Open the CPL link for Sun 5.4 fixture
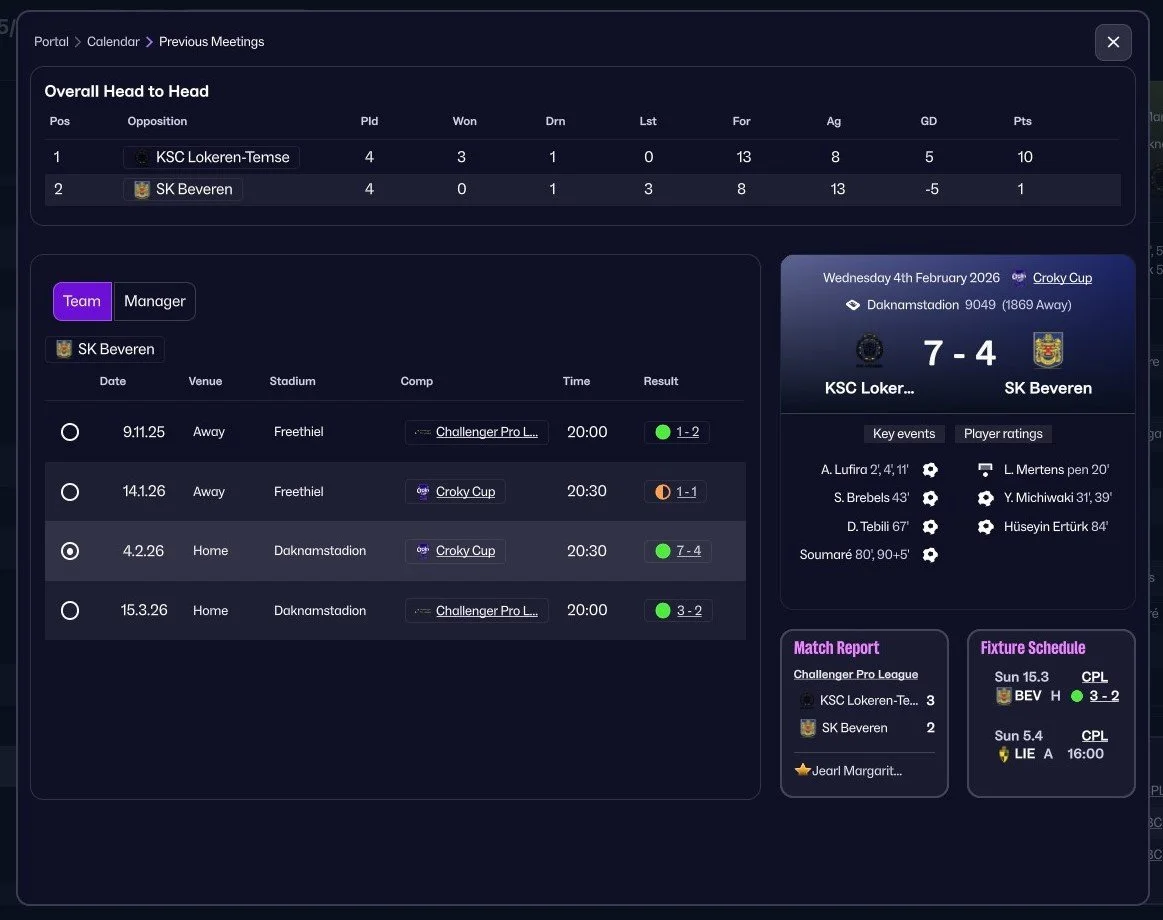The width and height of the screenshot is (1163, 920). 1094,736
